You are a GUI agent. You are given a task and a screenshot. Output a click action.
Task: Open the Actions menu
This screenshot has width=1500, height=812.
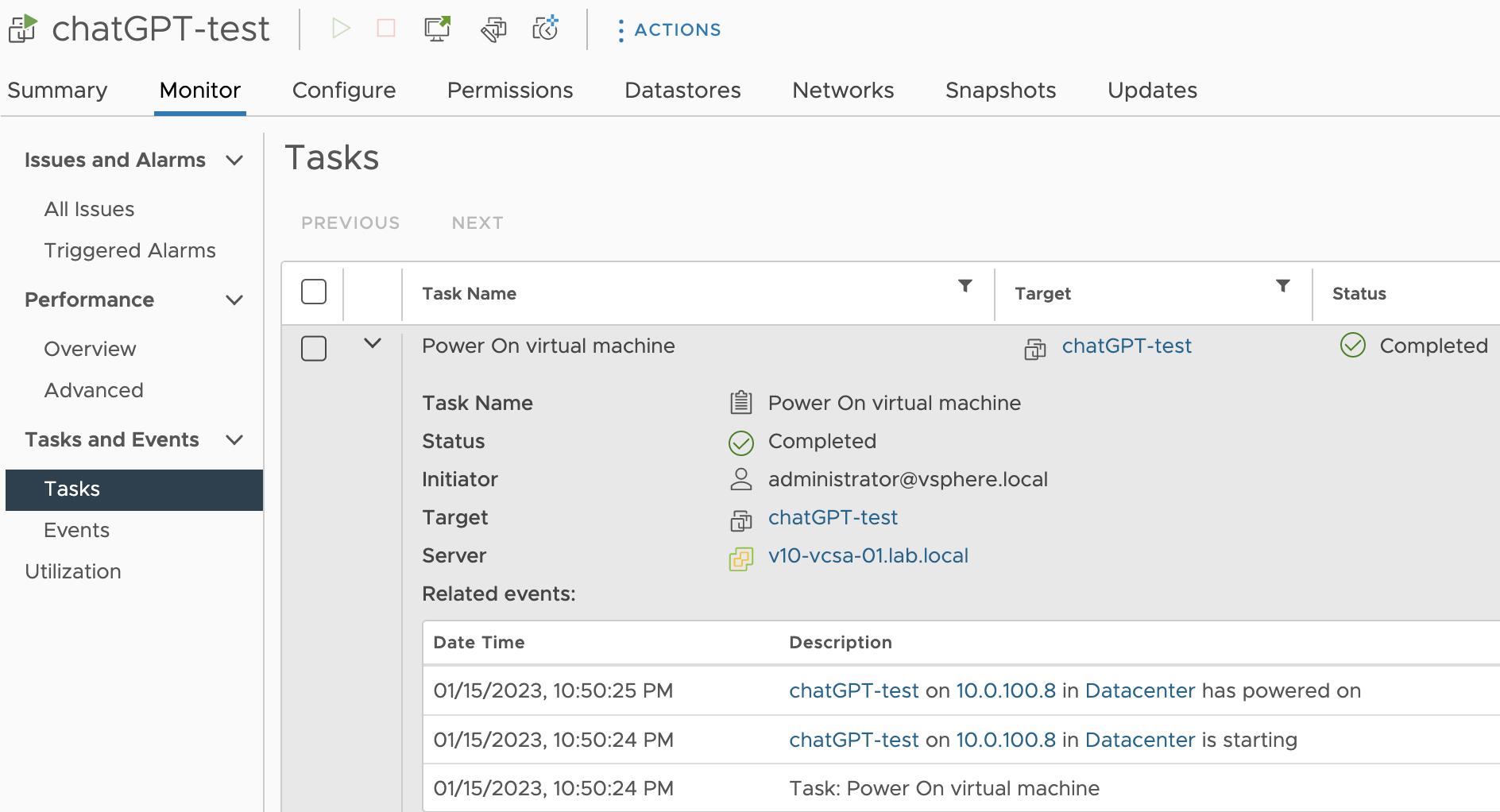[x=669, y=30]
